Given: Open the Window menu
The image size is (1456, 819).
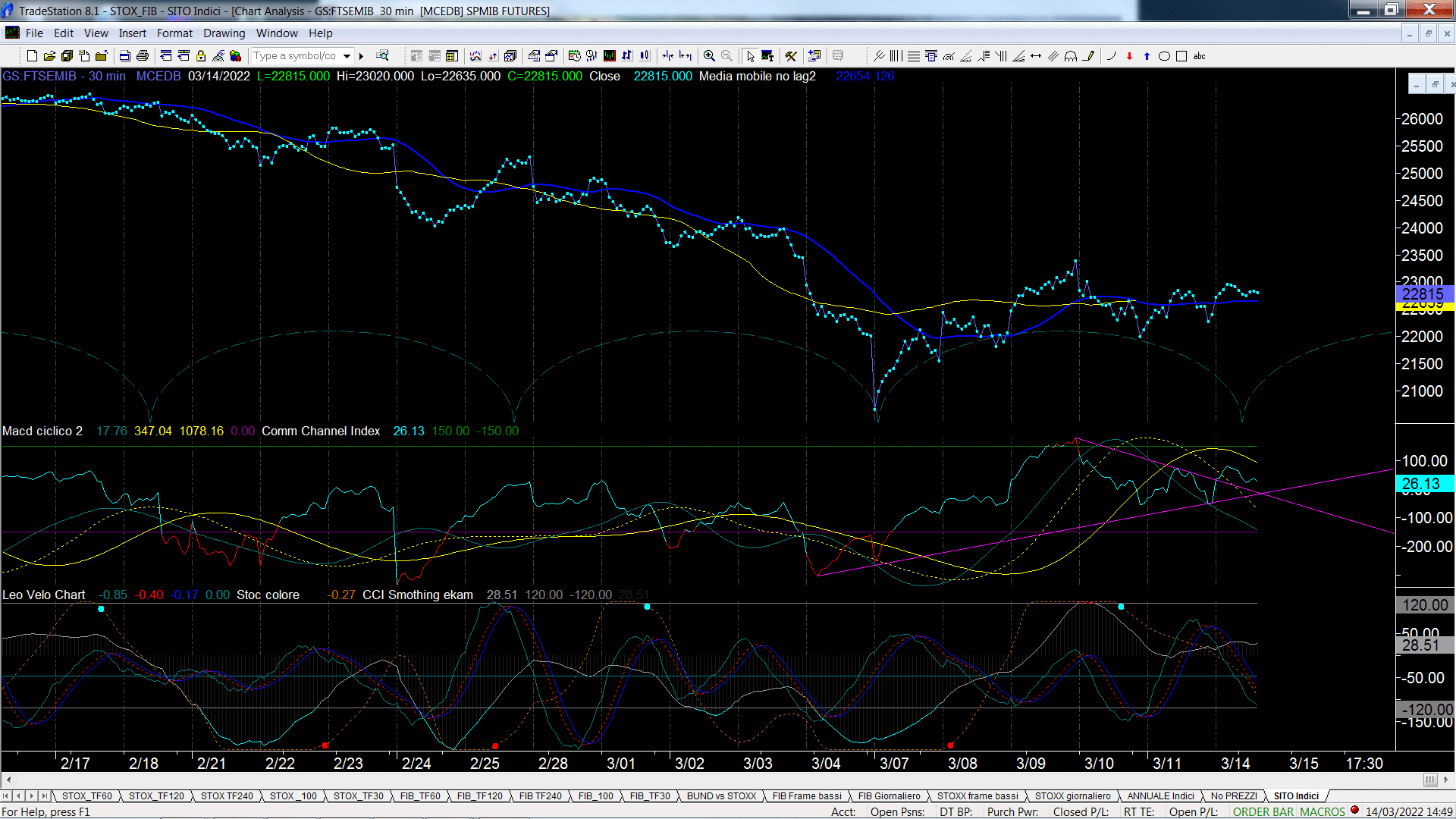Looking at the screenshot, I should coord(277,33).
